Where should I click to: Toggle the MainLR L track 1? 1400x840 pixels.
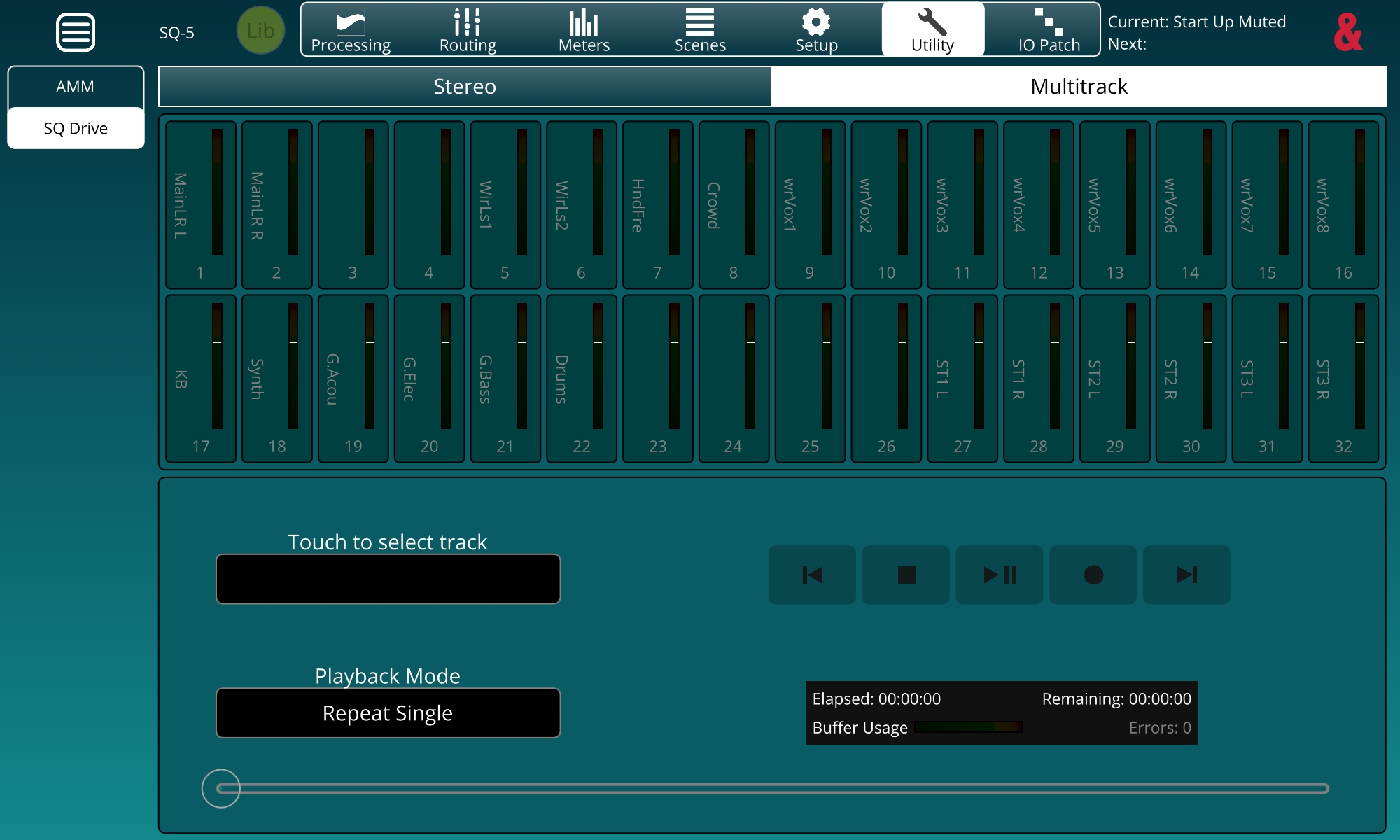point(200,205)
